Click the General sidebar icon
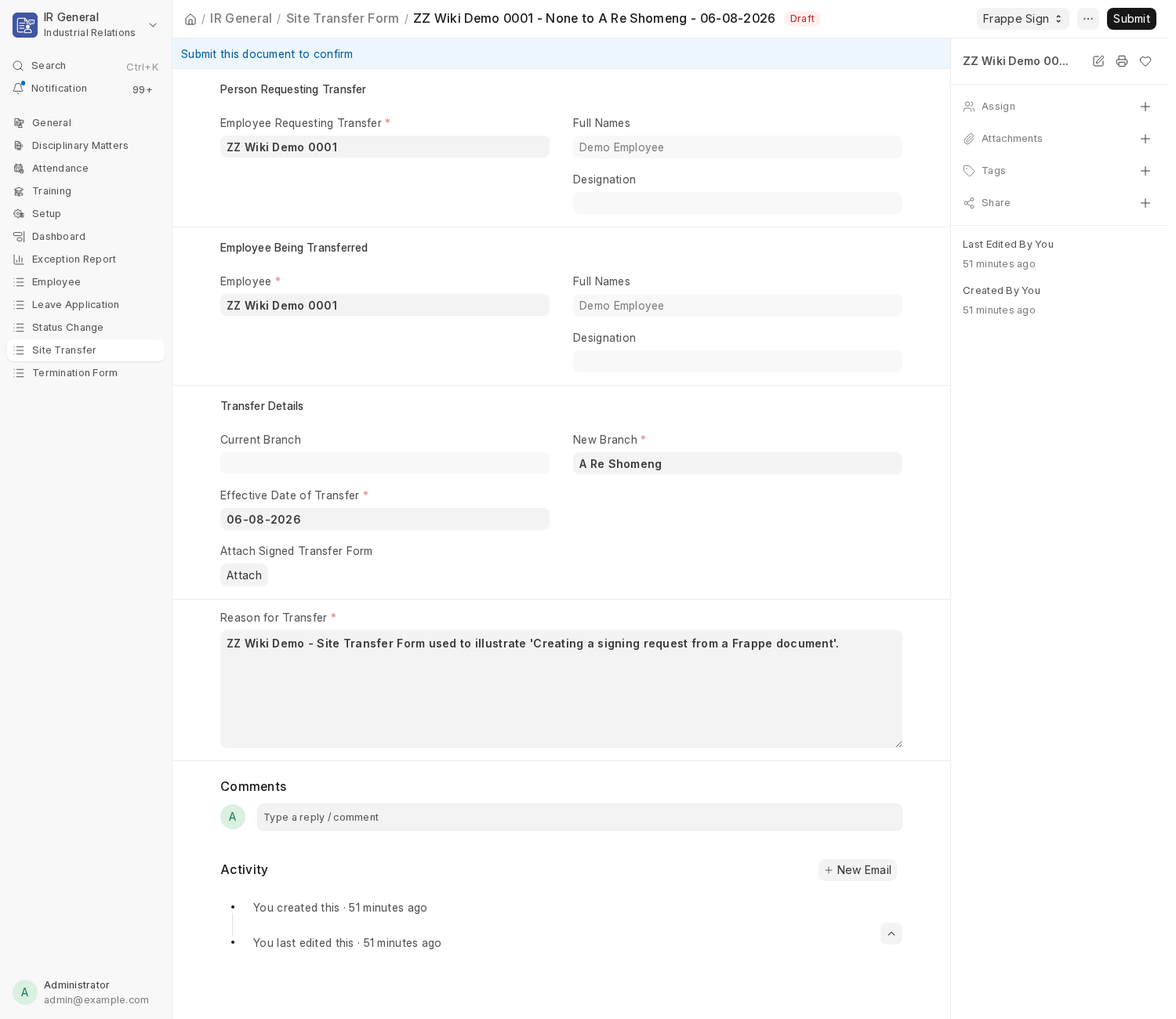 (x=19, y=123)
